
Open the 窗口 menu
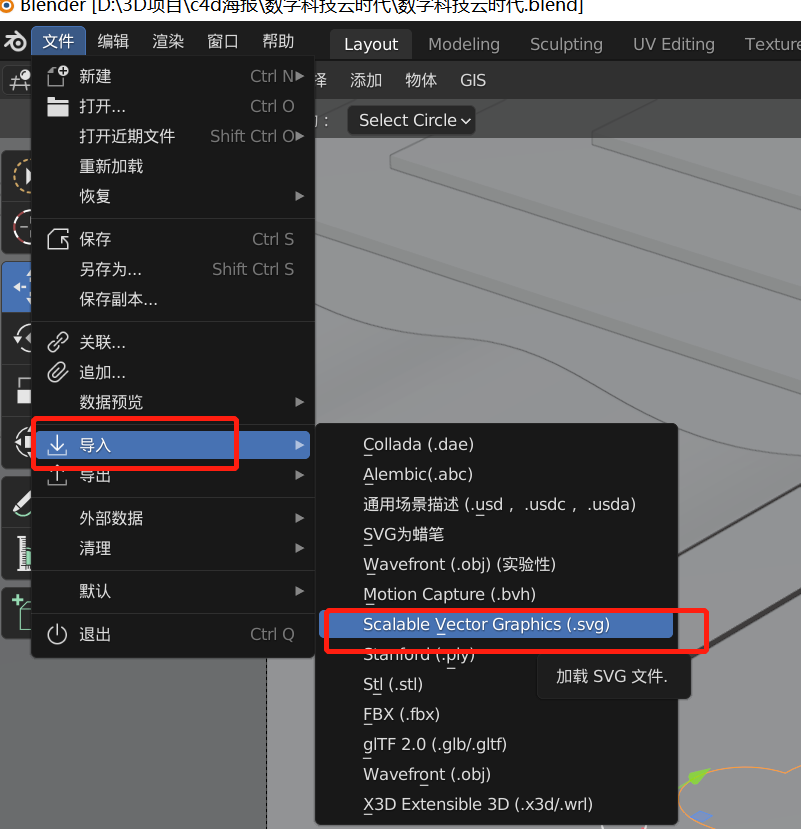click(223, 41)
